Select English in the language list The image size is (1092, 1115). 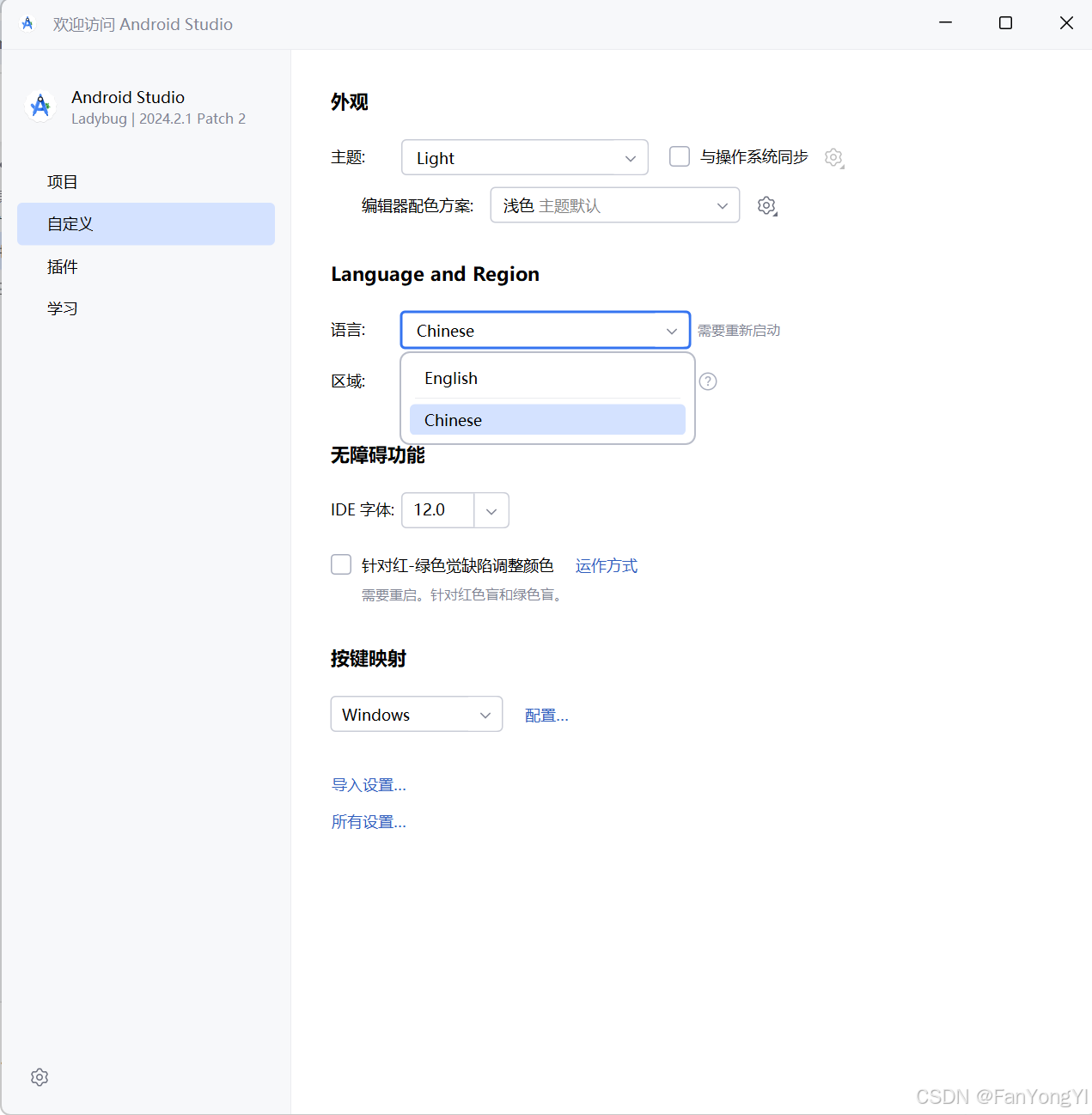pyautogui.click(x=548, y=379)
